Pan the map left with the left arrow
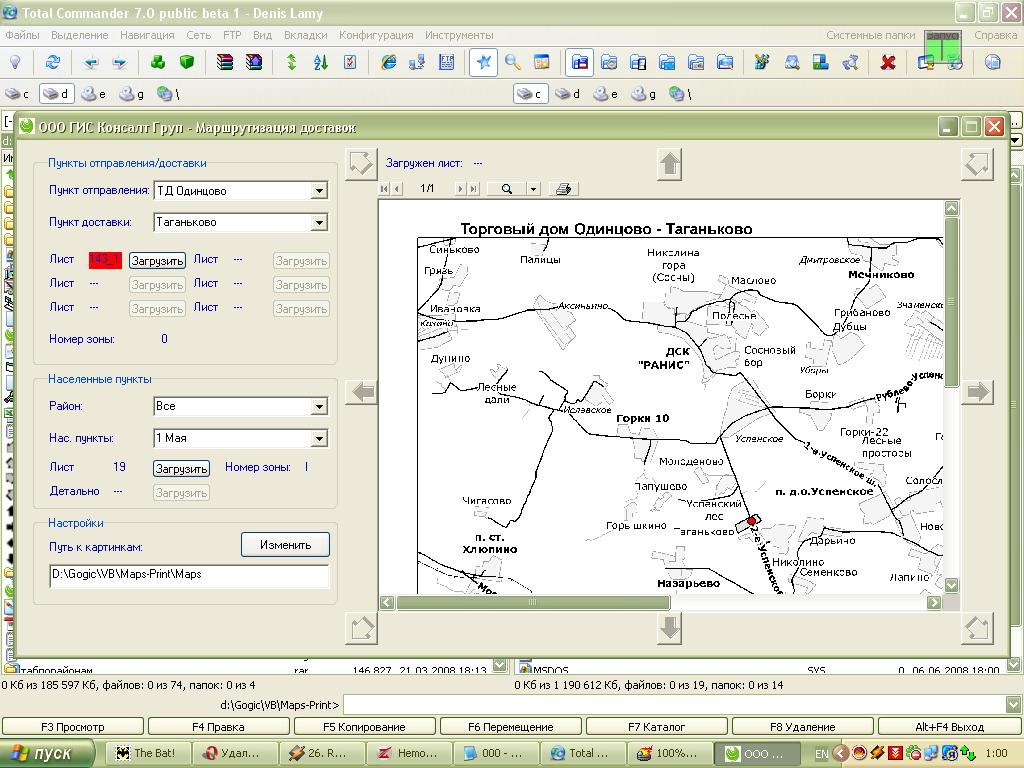 (x=361, y=392)
